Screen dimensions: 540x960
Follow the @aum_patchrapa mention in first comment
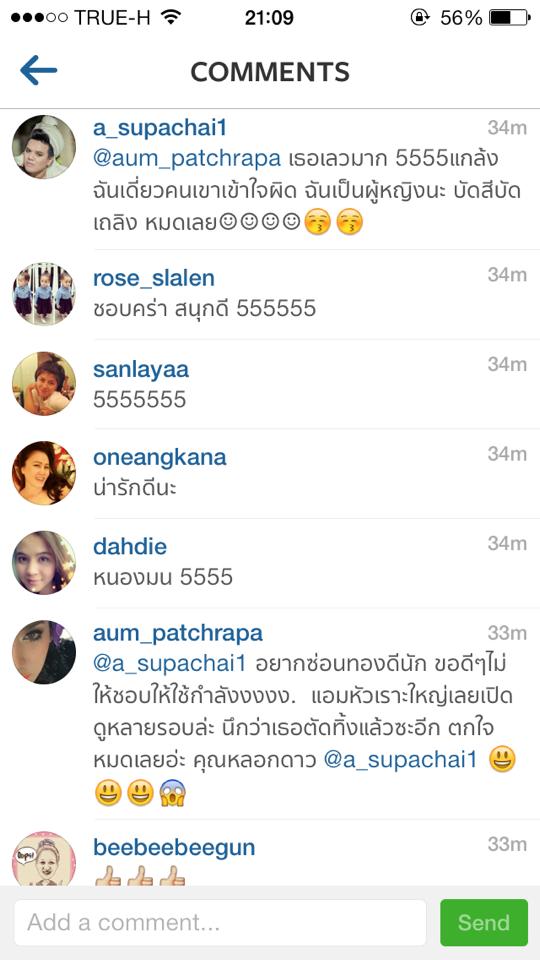(187, 159)
